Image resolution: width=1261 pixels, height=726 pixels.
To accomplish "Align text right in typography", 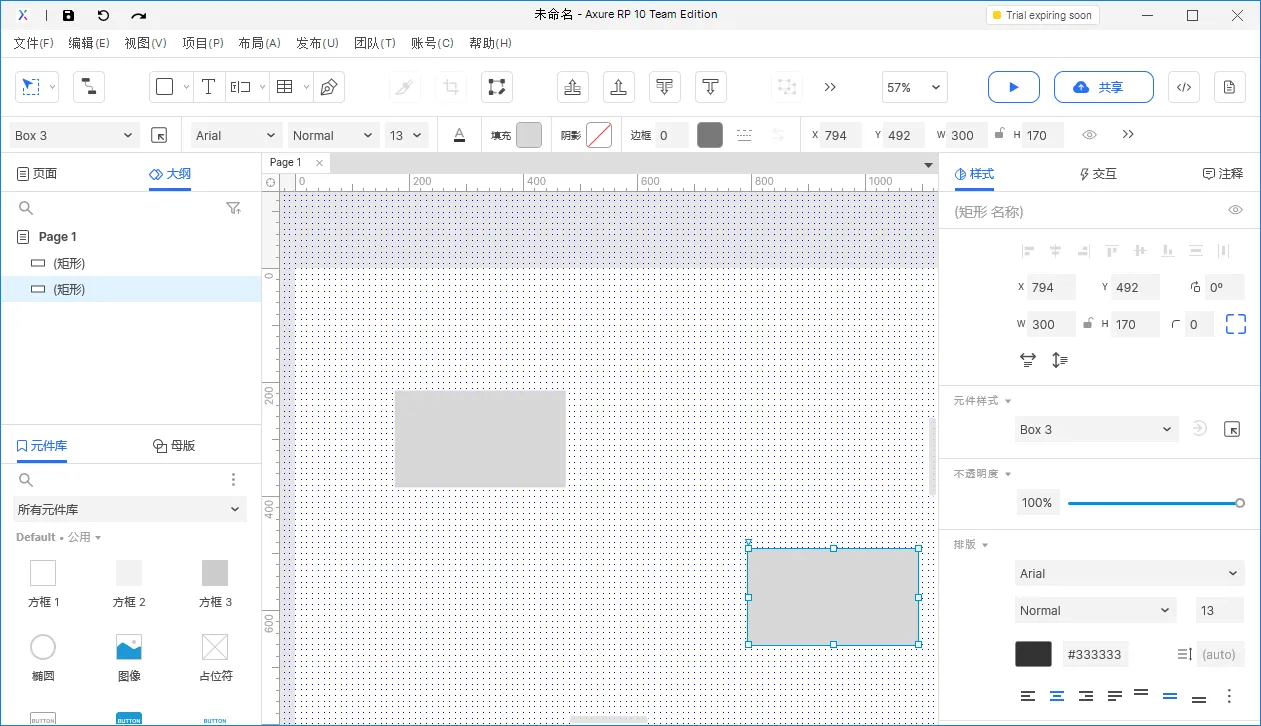I will click(1086, 696).
